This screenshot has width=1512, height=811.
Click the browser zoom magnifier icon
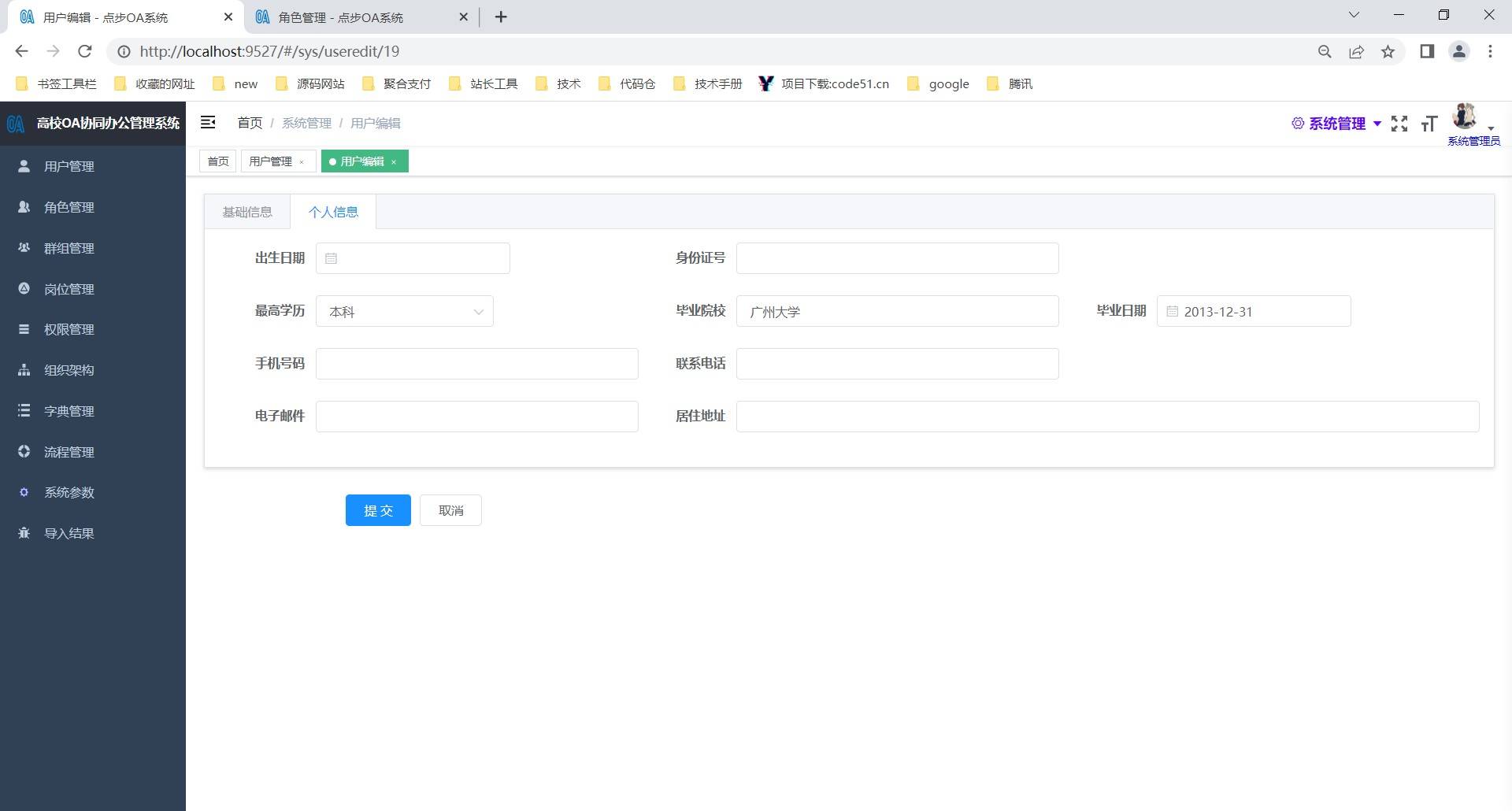1325,51
